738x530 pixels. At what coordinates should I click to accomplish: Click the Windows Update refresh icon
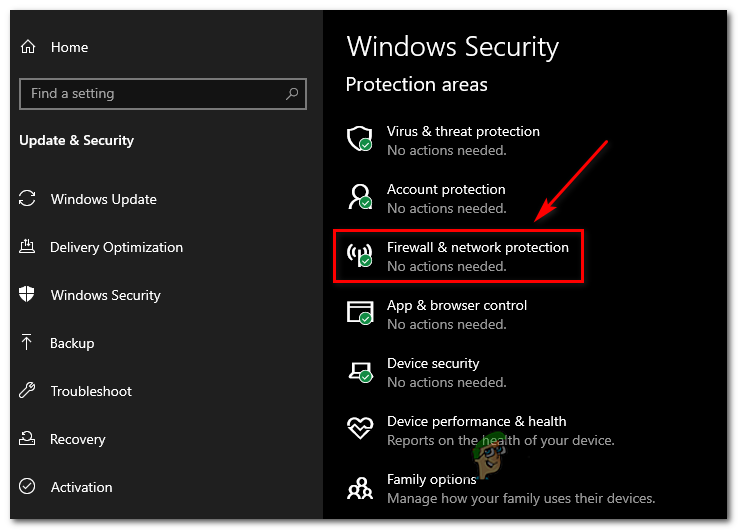pos(28,199)
